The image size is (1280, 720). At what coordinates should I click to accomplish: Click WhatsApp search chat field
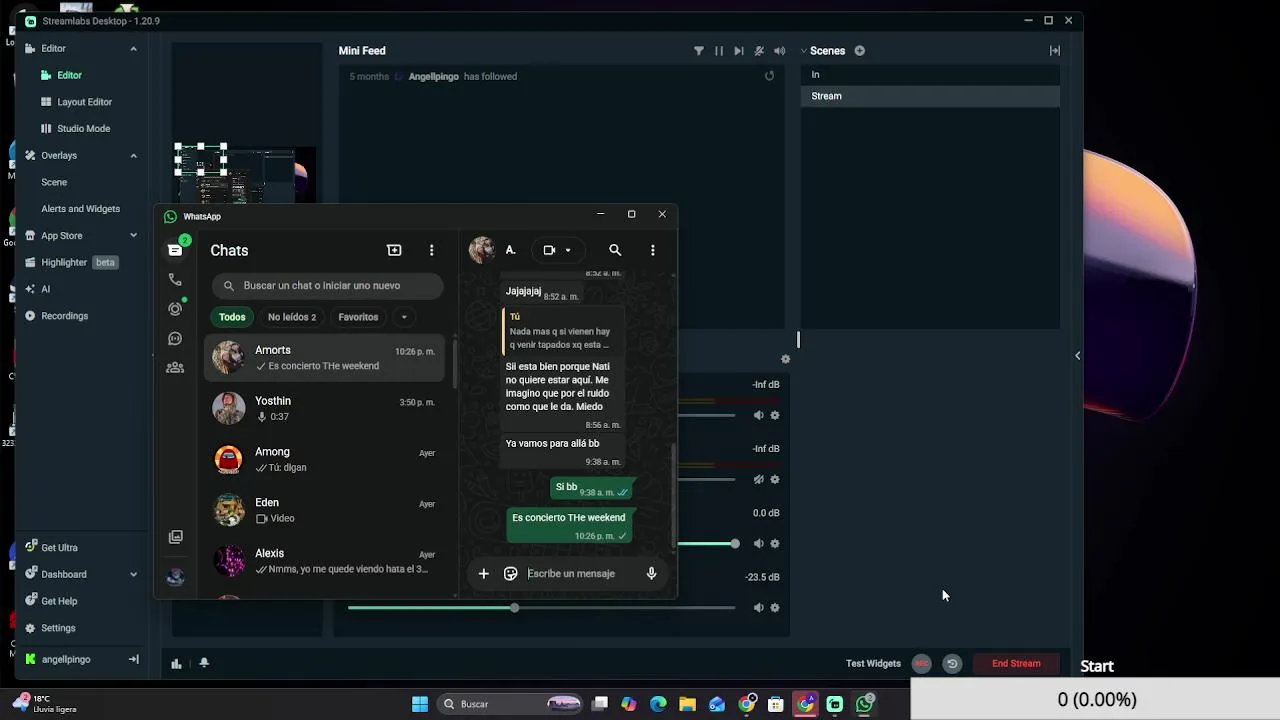[328, 286]
